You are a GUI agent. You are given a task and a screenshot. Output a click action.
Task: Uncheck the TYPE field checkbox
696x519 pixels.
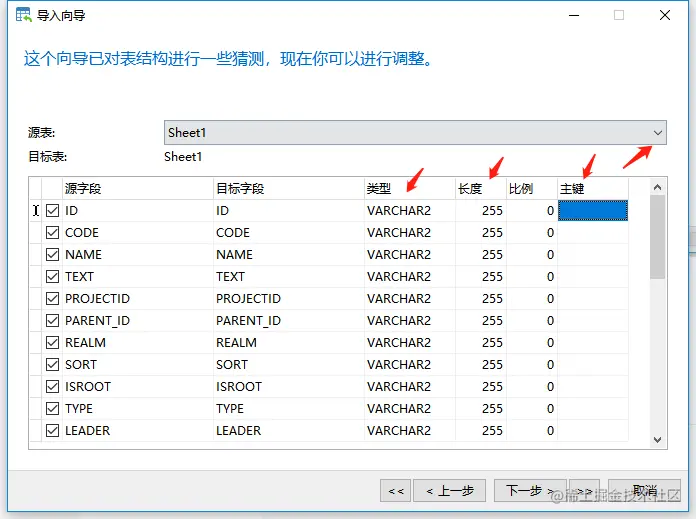[x=52, y=408]
